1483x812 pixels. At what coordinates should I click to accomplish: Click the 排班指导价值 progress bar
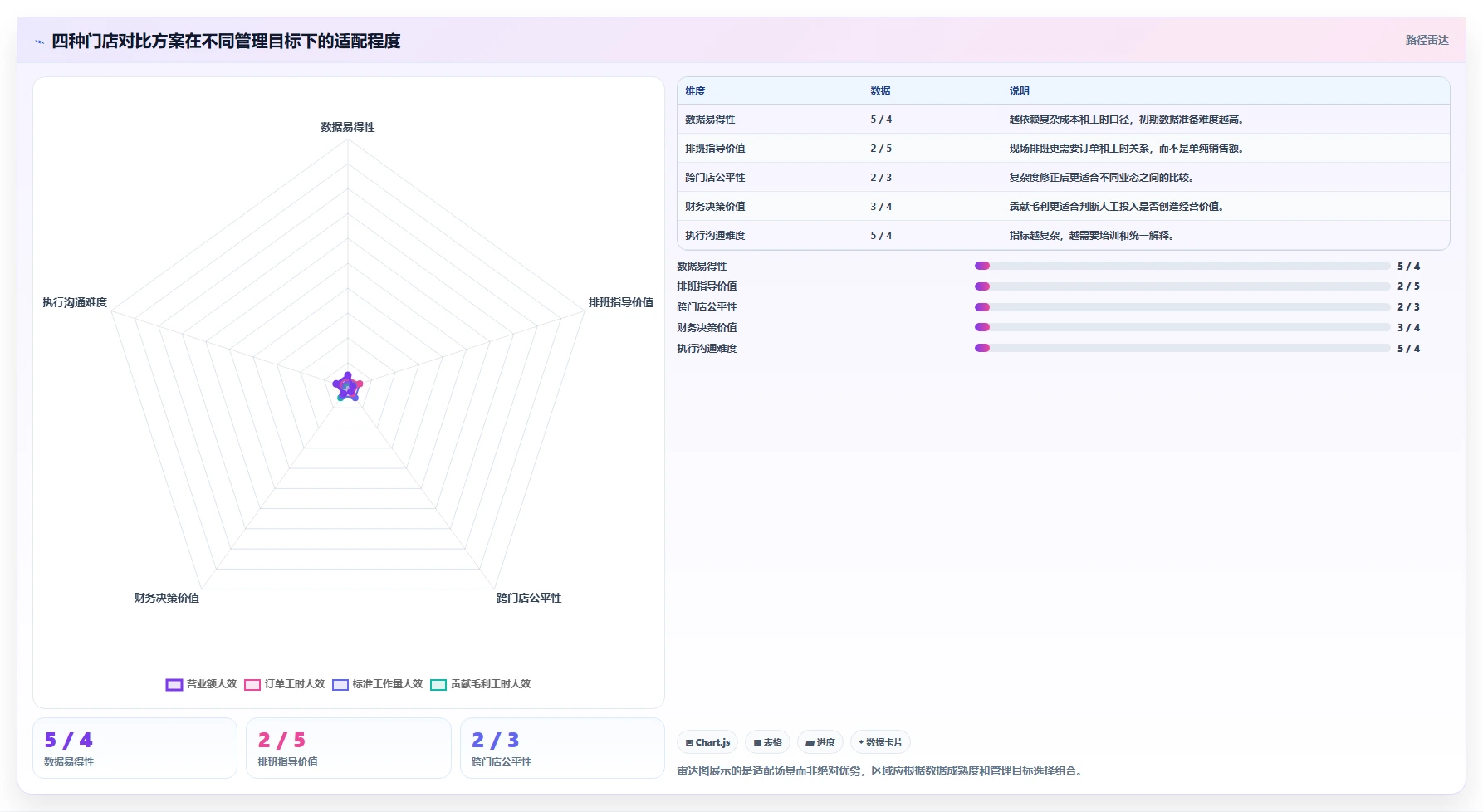1182,286
